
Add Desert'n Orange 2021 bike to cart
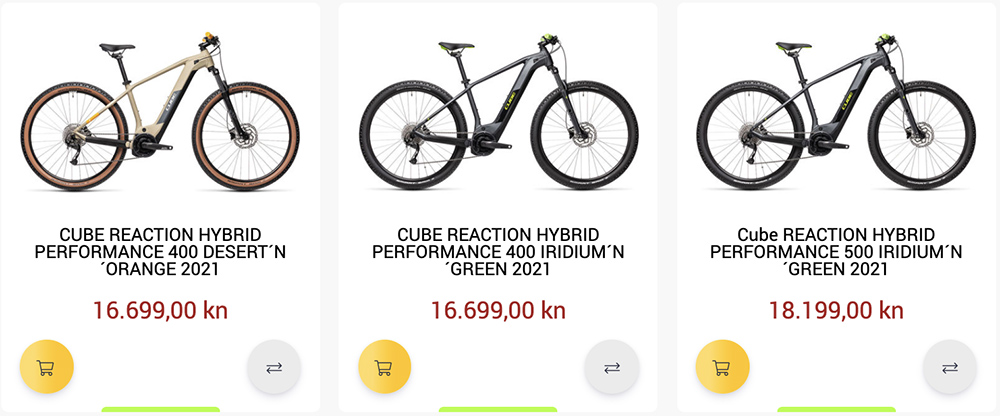[47, 367]
